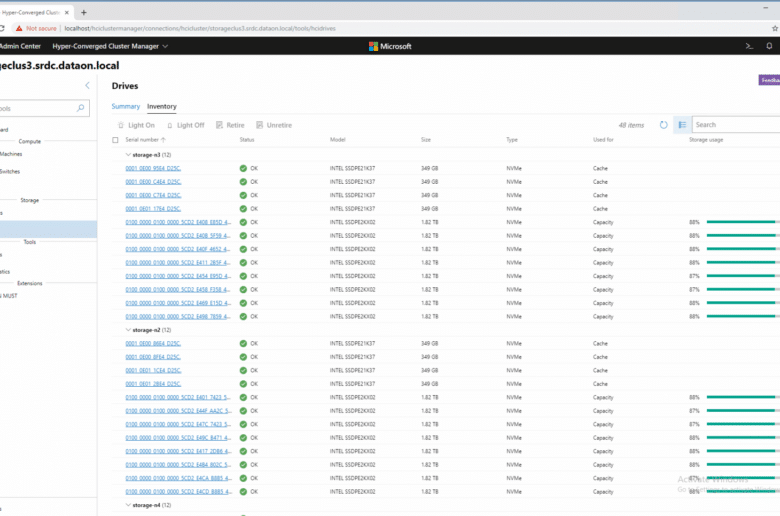Open the PowerShell script icon in header

tap(749, 46)
